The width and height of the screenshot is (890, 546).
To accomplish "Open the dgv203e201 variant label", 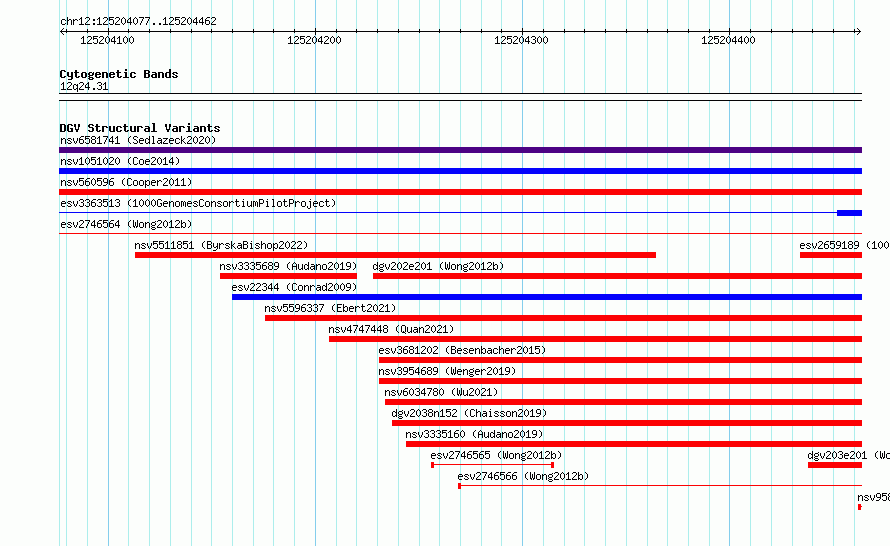I will 848,455.
